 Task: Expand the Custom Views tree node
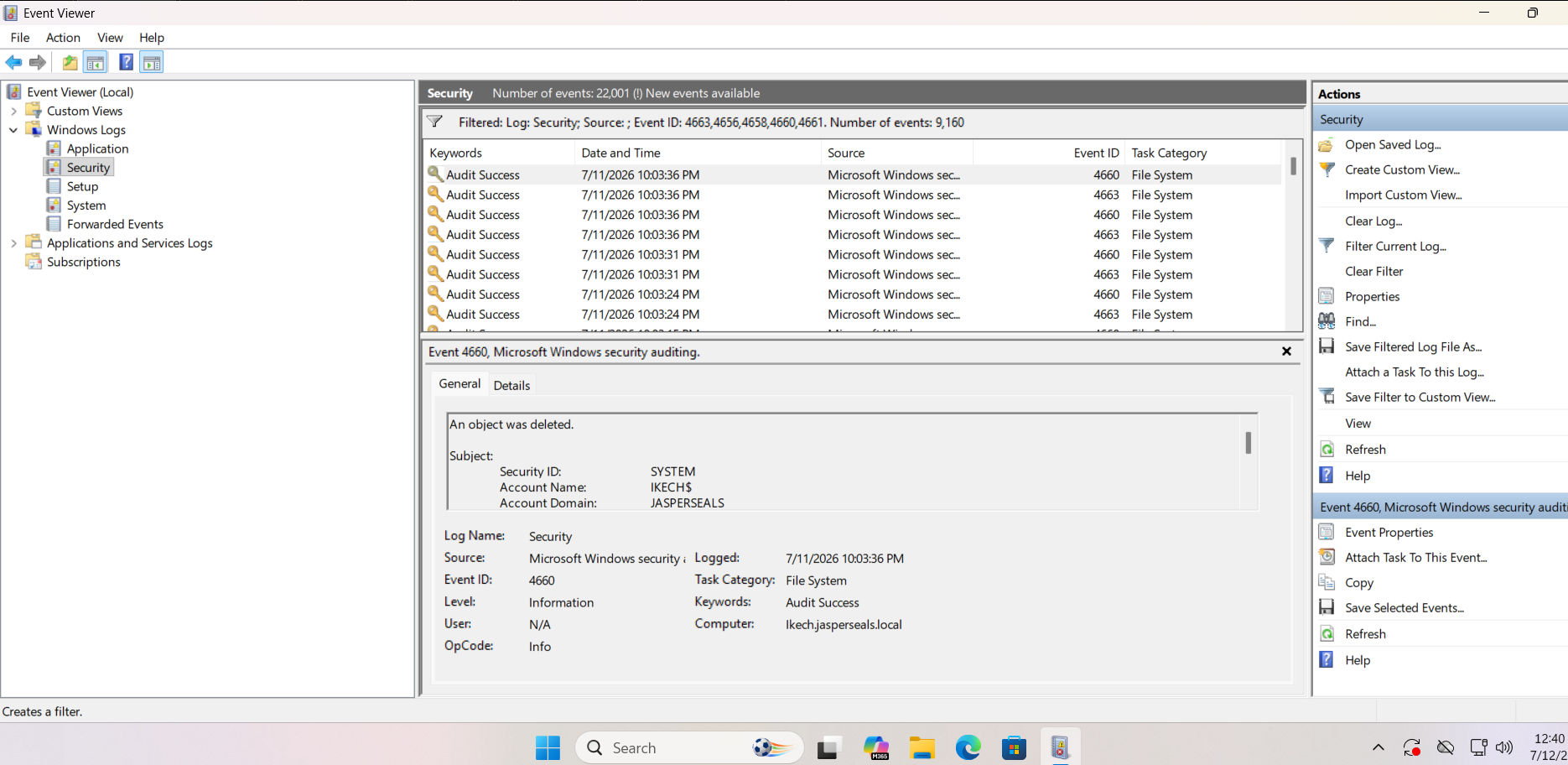click(13, 111)
